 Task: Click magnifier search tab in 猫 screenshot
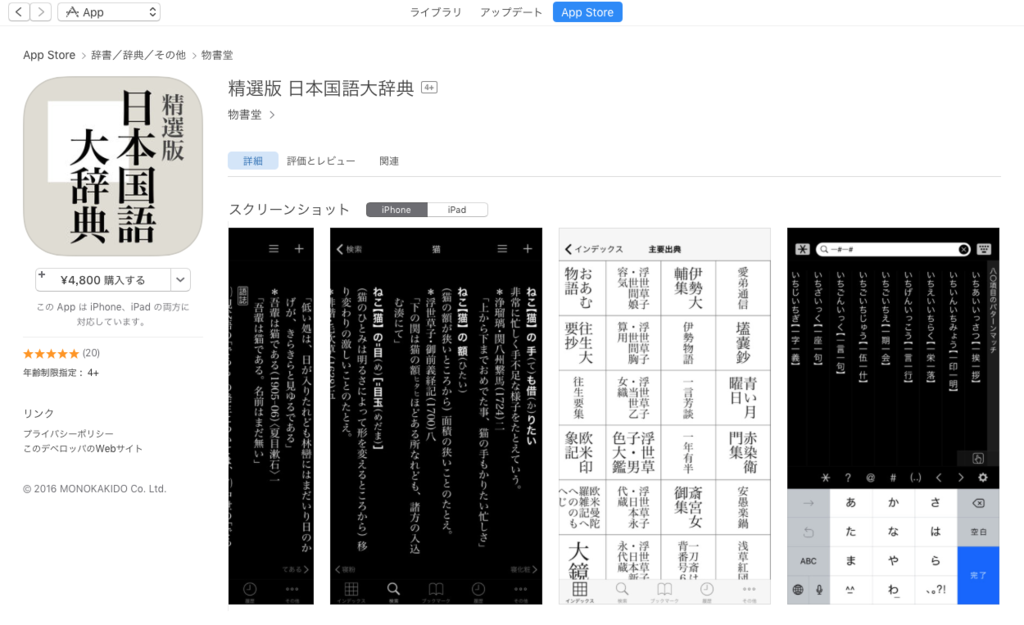393,590
